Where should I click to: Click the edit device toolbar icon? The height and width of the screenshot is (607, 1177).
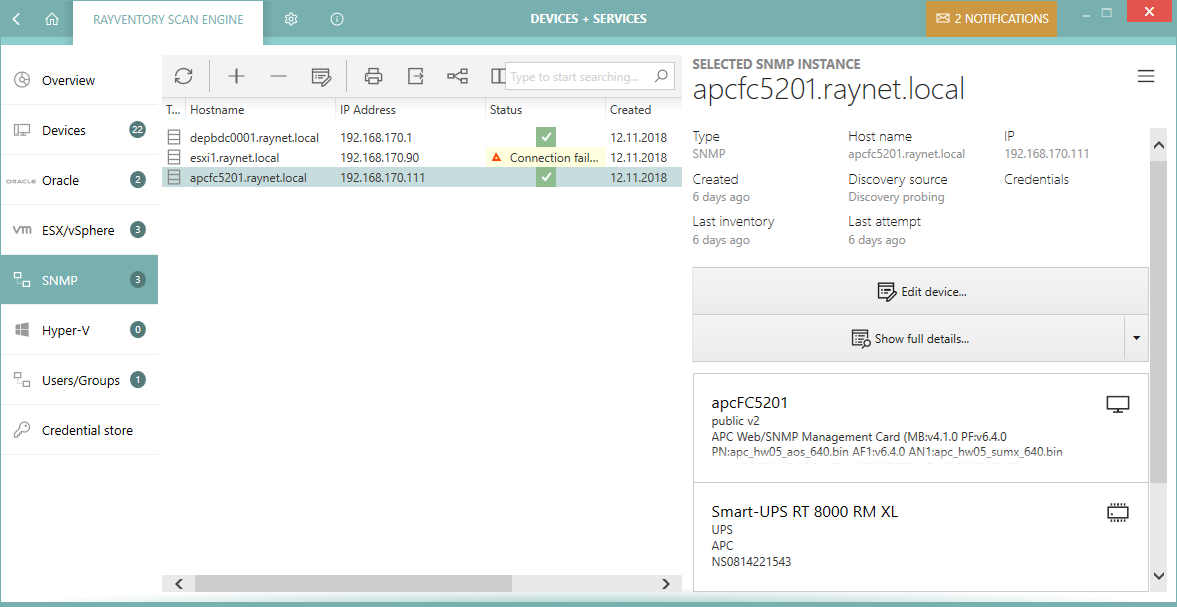pos(320,76)
